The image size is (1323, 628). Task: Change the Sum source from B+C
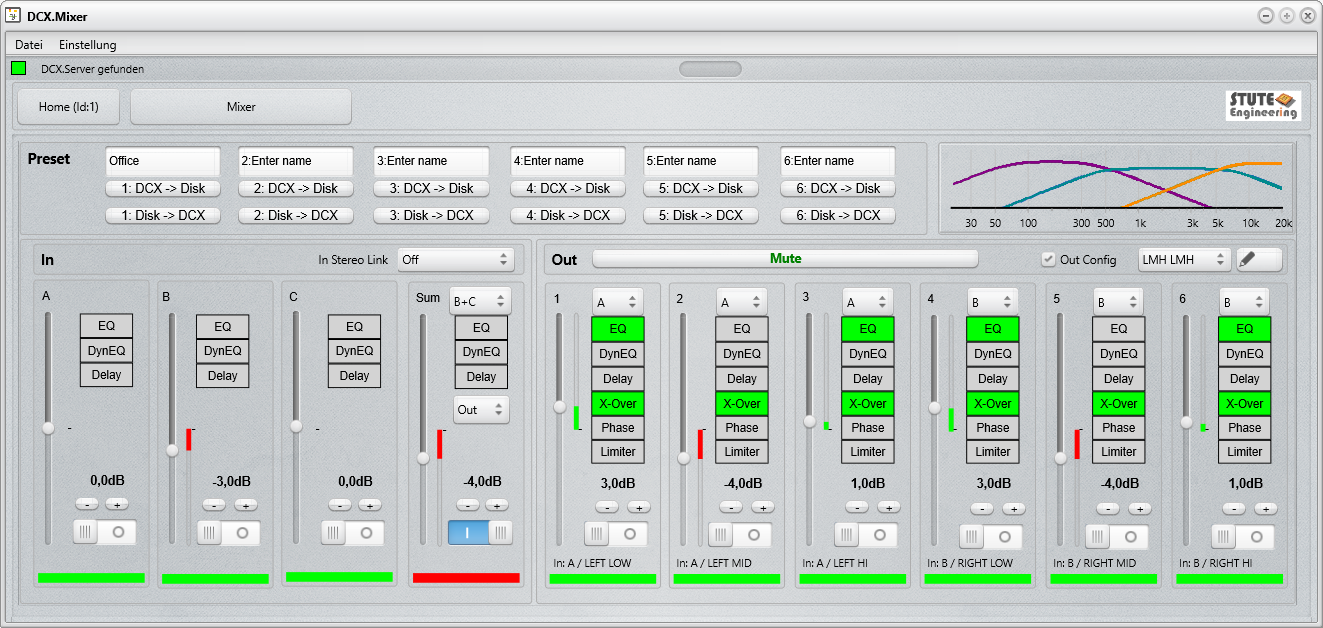click(481, 299)
